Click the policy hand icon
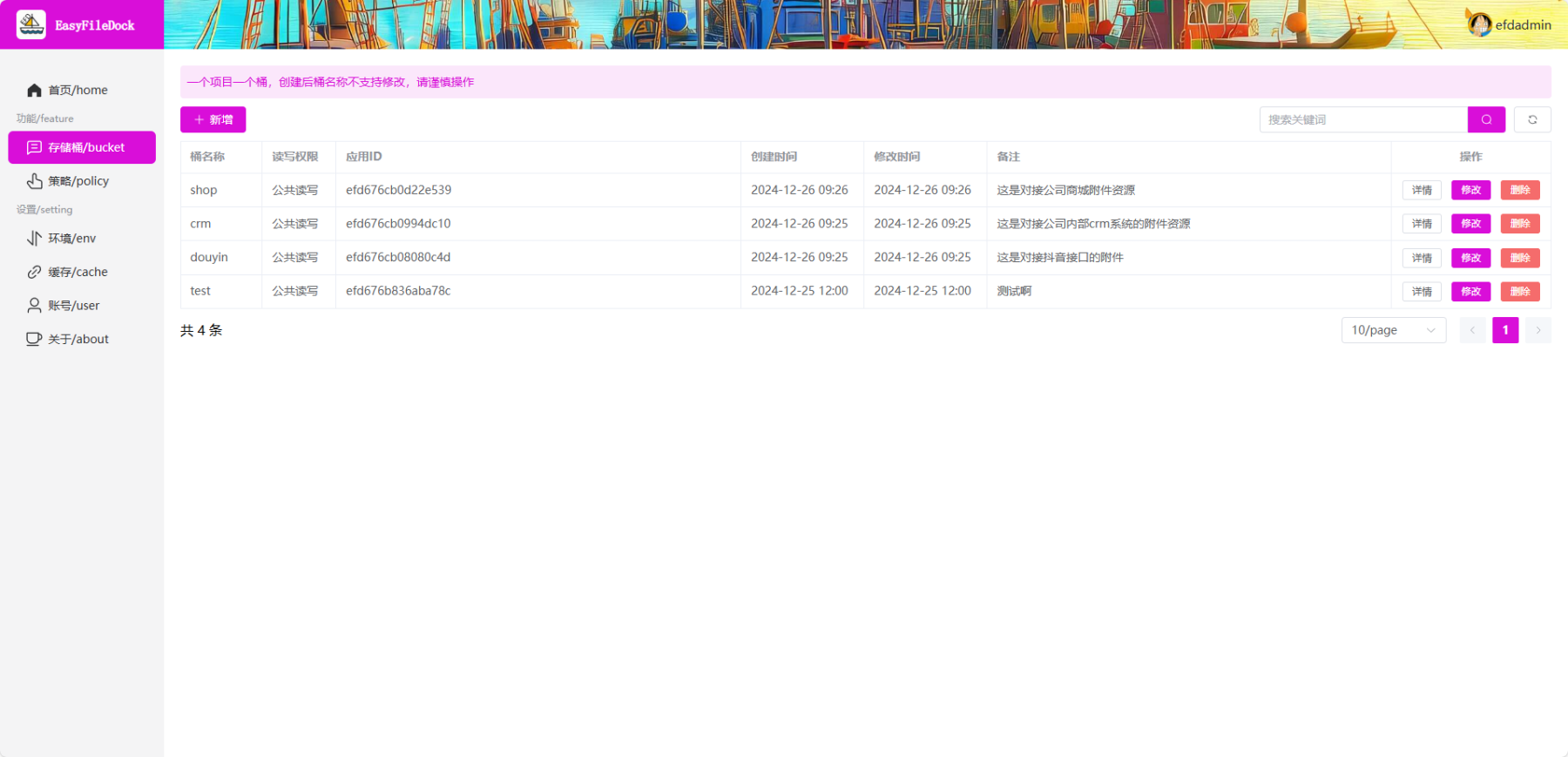Viewport: 1568px width, 757px height. coord(34,181)
